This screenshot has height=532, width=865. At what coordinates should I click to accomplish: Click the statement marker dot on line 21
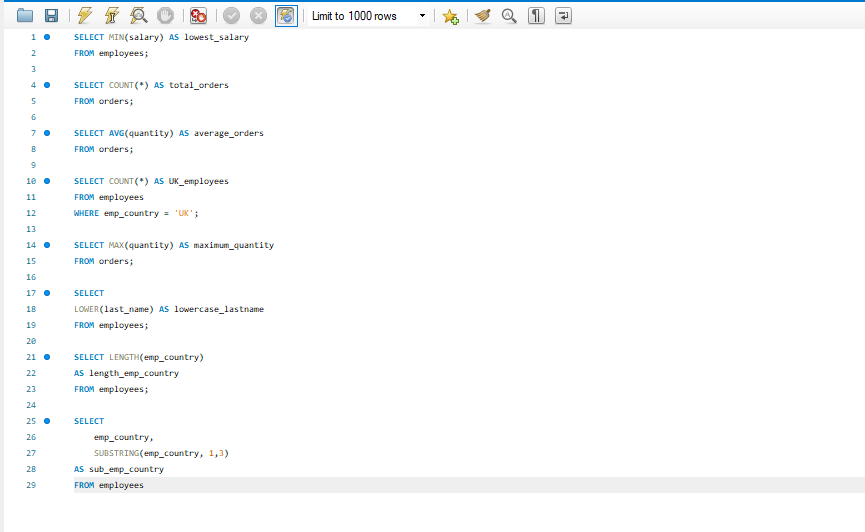click(47, 357)
